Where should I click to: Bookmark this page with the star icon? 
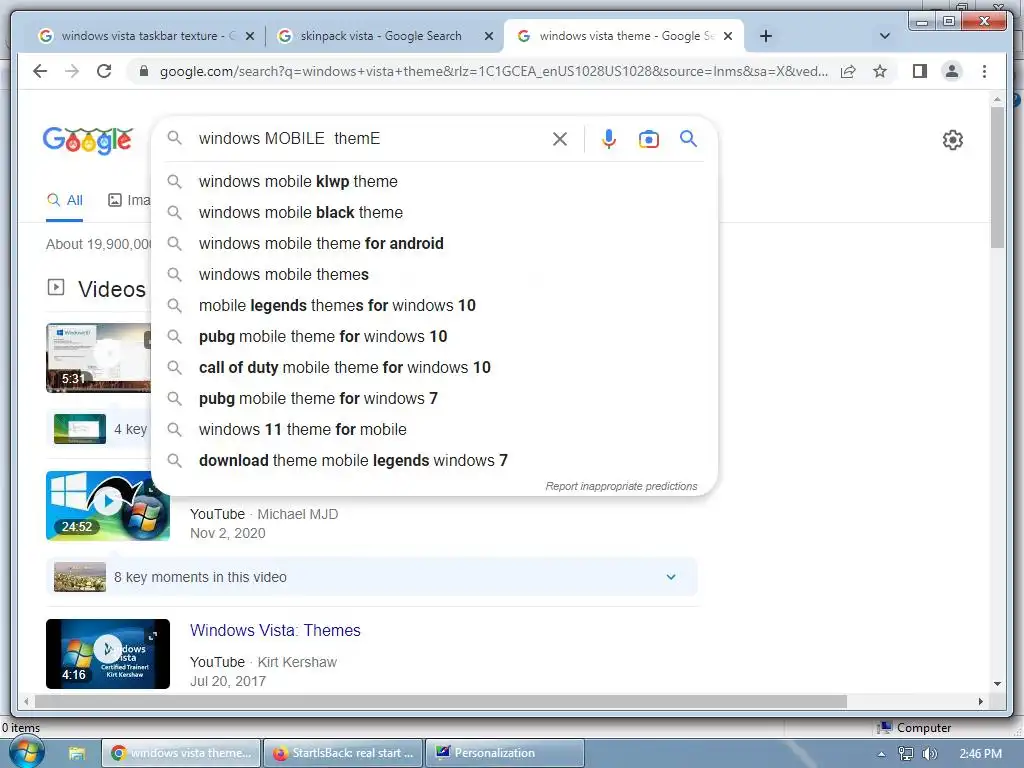point(880,71)
